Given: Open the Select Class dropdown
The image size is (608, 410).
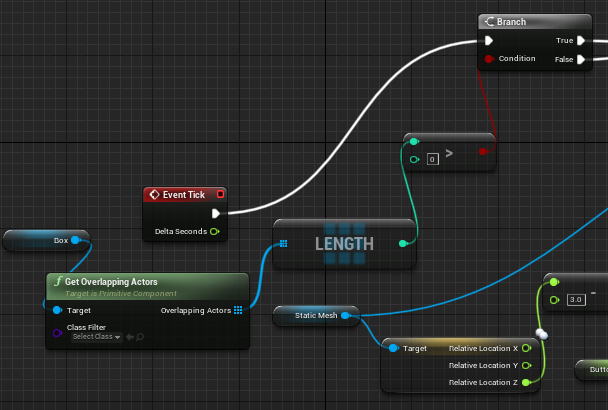Looking at the screenshot, I should coord(97,337).
